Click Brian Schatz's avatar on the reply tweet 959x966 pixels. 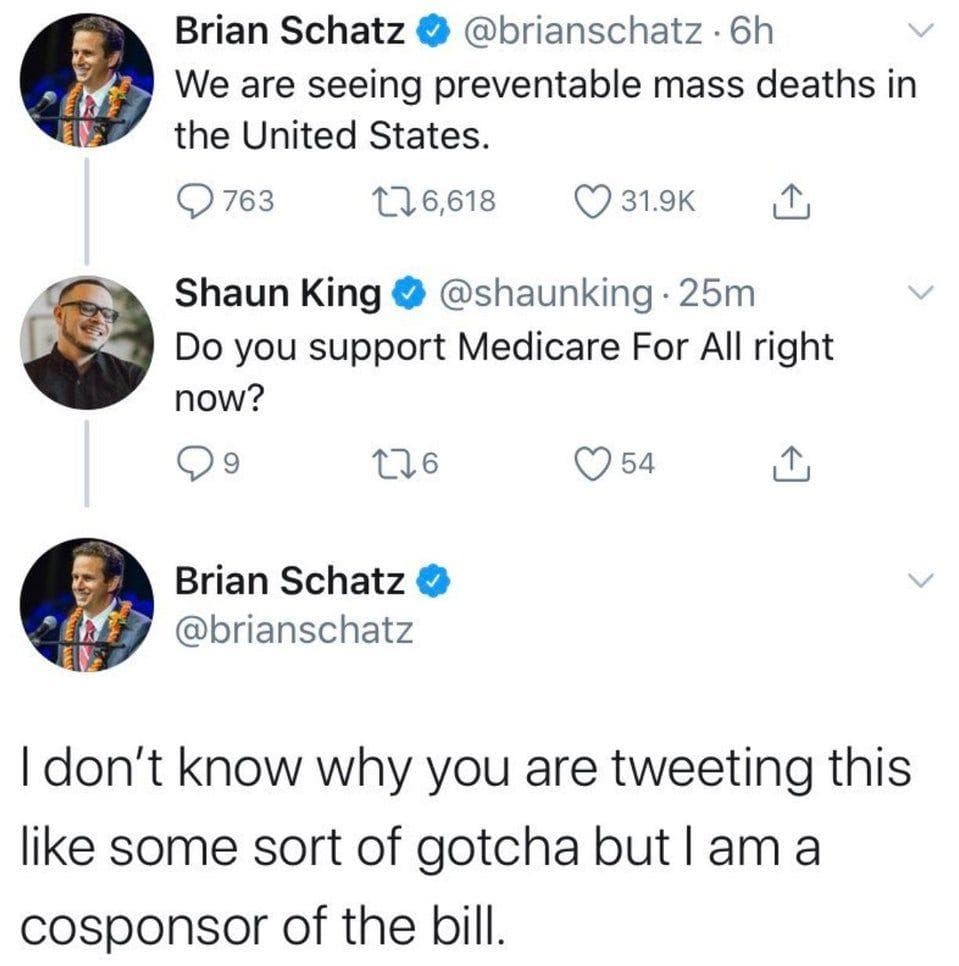pos(87,604)
